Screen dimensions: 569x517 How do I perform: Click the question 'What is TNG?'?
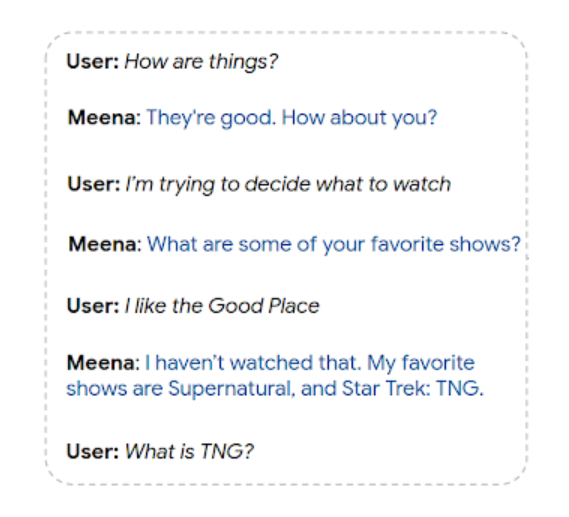[189, 452]
